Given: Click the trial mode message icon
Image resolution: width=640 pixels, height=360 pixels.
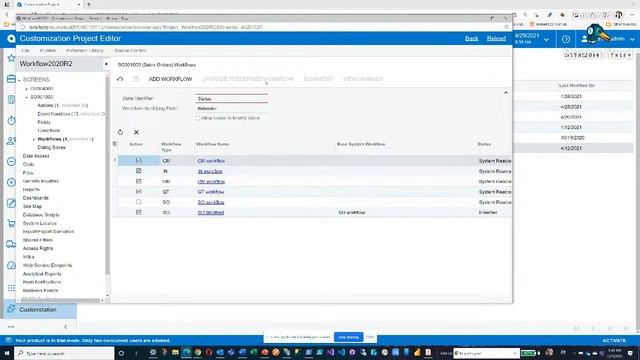Looking at the screenshot, I should (9, 340).
